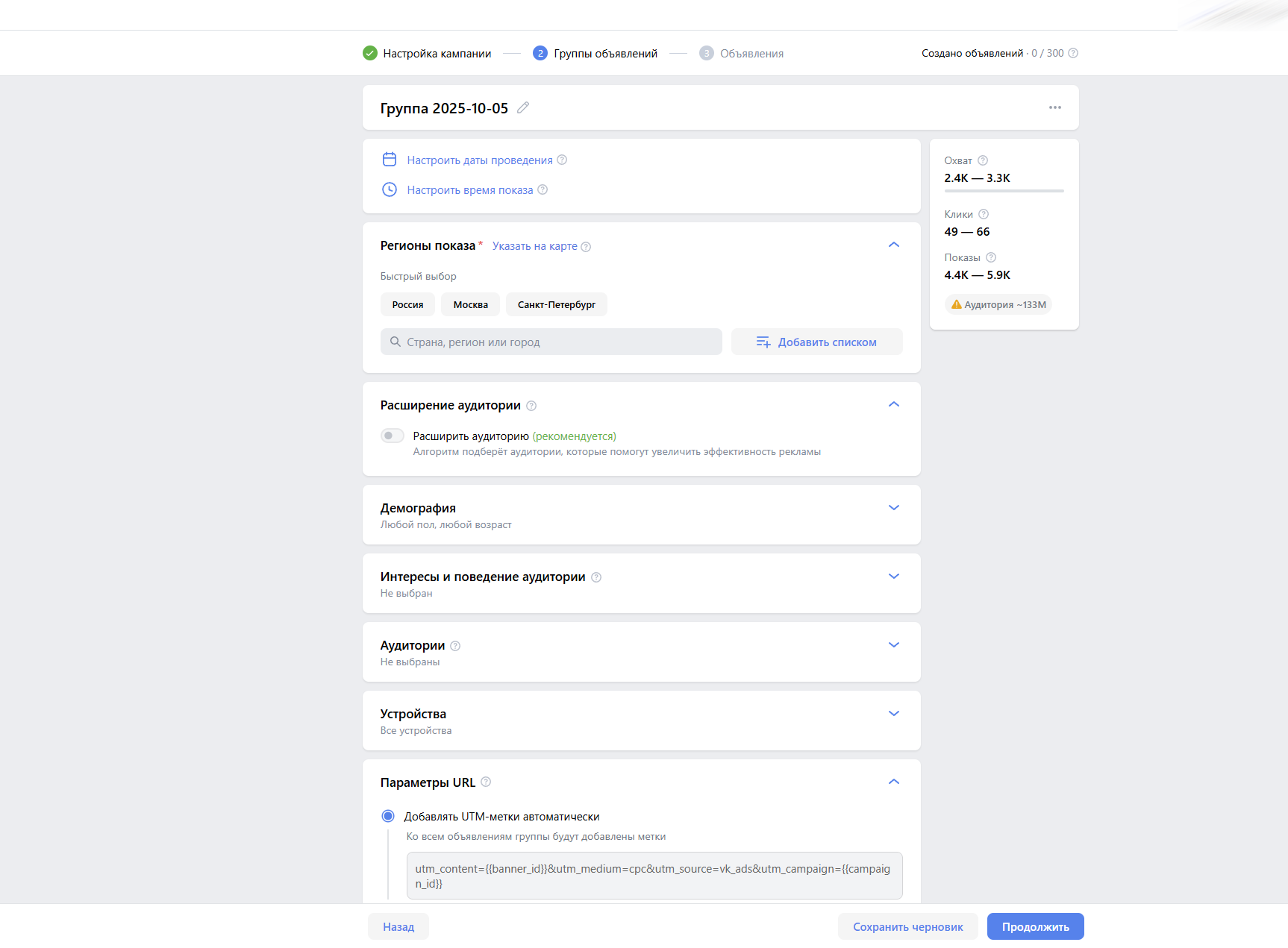Expand the Устройства section
The image size is (1288, 948).
(x=893, y=713)
